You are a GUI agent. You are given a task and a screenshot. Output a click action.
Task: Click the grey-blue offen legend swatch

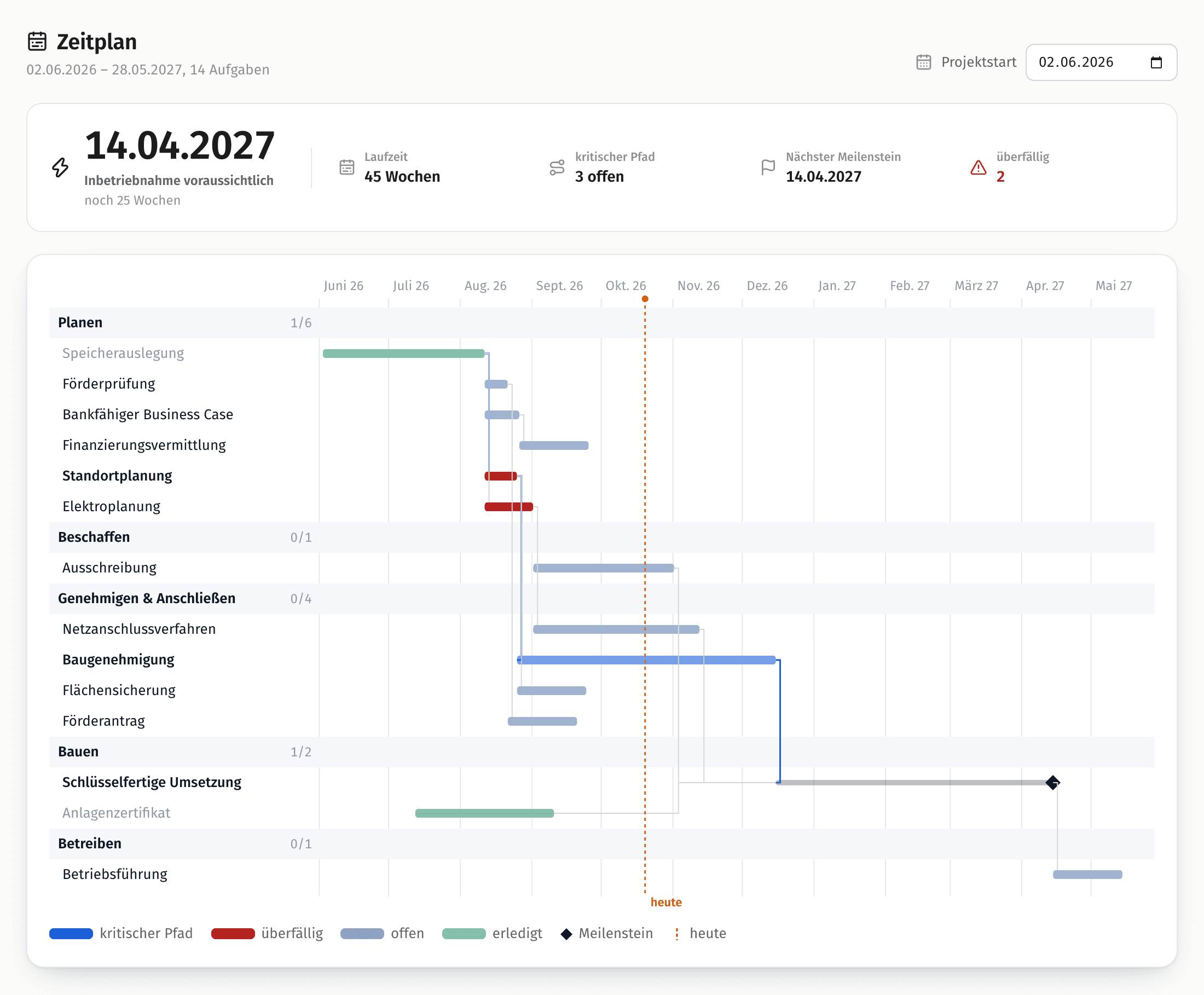pos(362,934)
